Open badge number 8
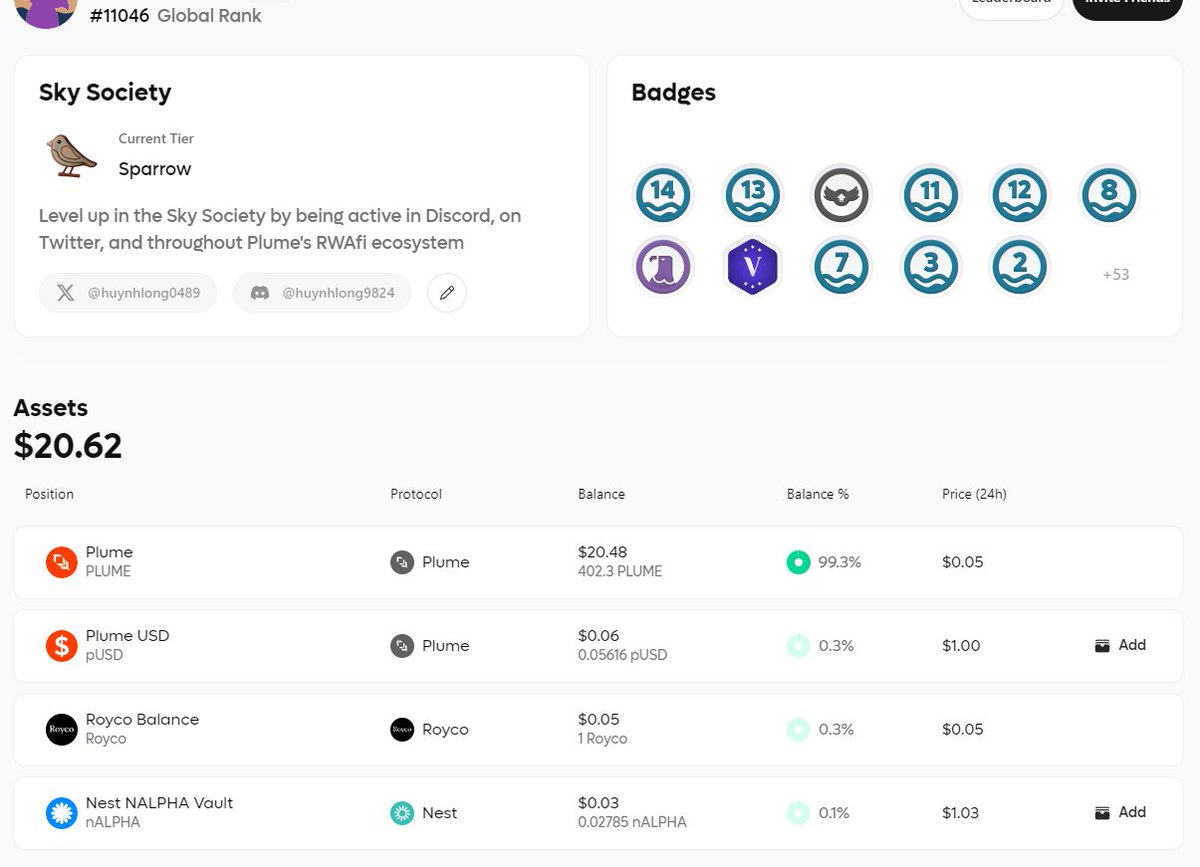1200x867 pixels. click(1109, 194)
